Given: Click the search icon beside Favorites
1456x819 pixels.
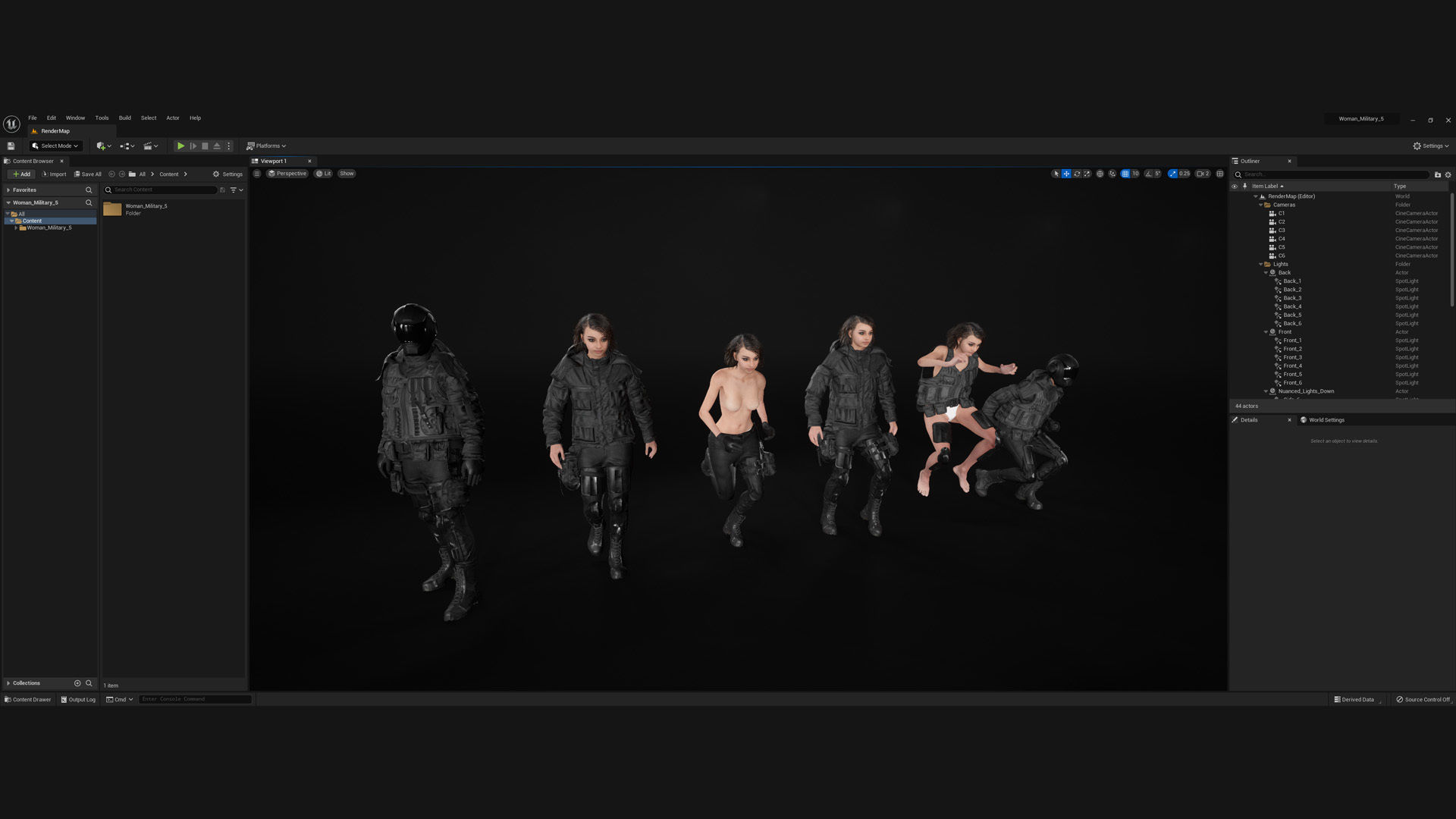Looking at the screenshot, I should pyautogui.click(x=89, y=190).
